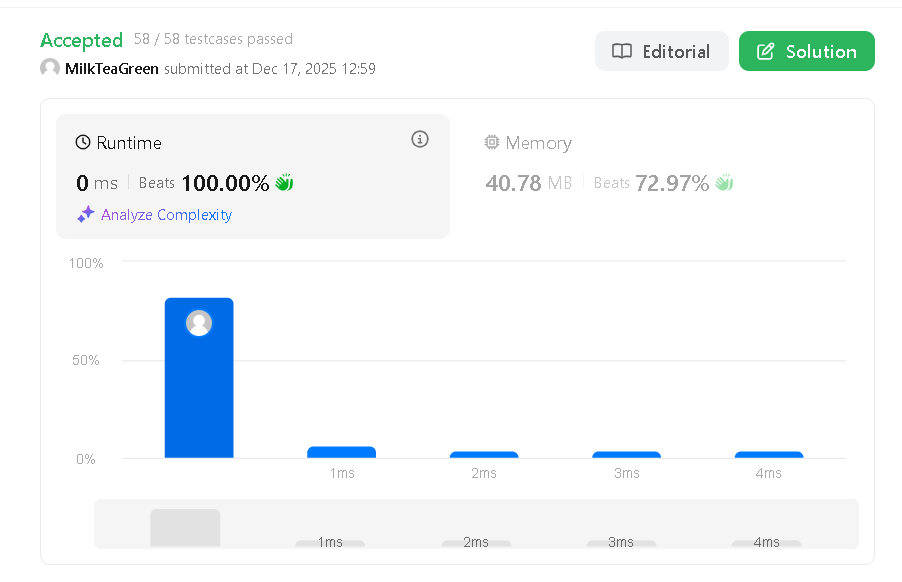
Task: Click the clock icon beside Runtime
Action: [83, 143]
